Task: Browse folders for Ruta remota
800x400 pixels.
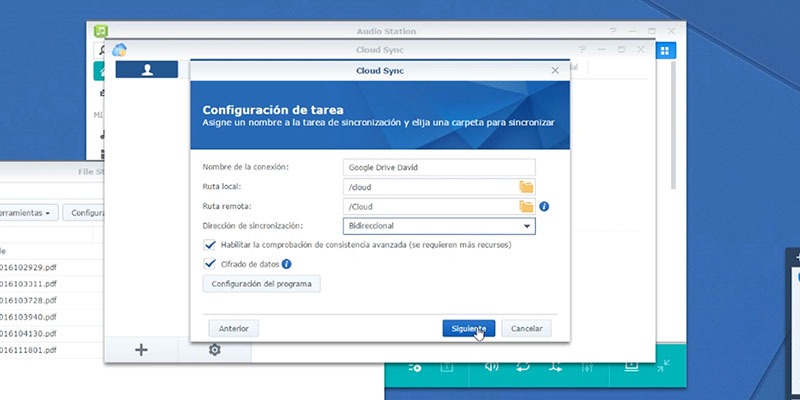Action: [526, 207]
